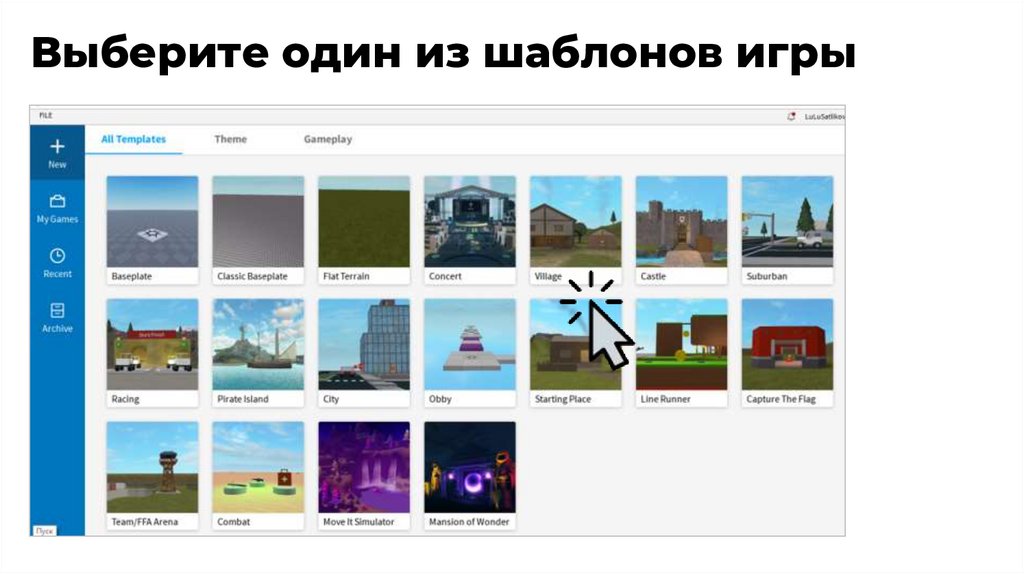
Task: Pick the Village template
Action: tap(575, 230)
